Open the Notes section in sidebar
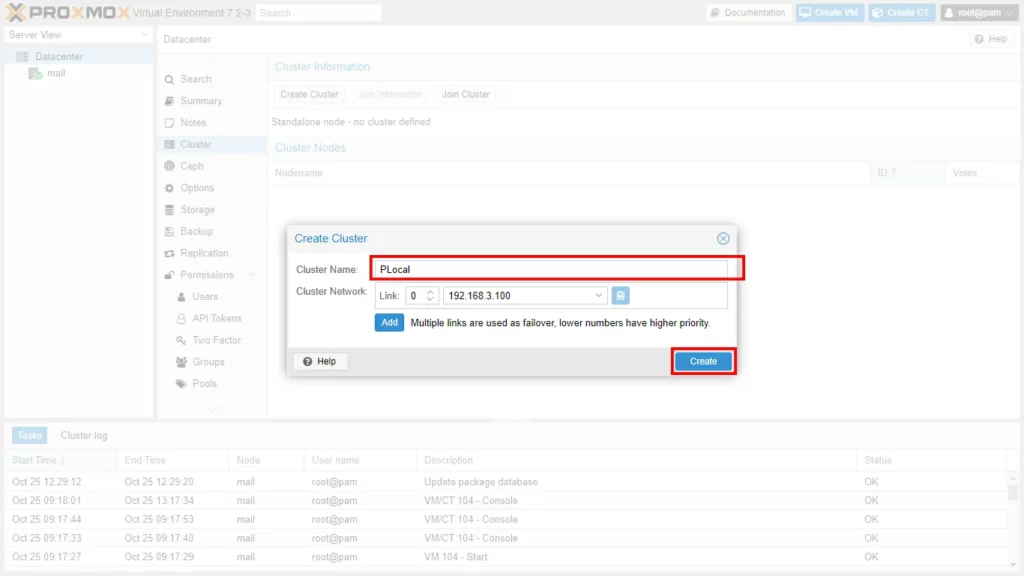This screenshot has width=1024, height=576. pos(193,123)
